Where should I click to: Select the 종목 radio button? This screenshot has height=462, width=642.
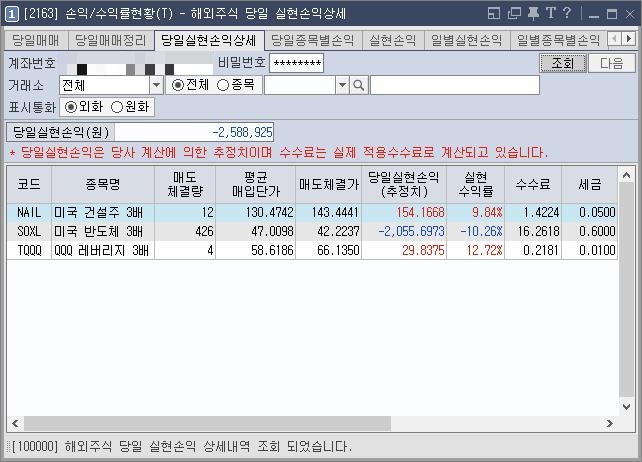coord(223,85)
